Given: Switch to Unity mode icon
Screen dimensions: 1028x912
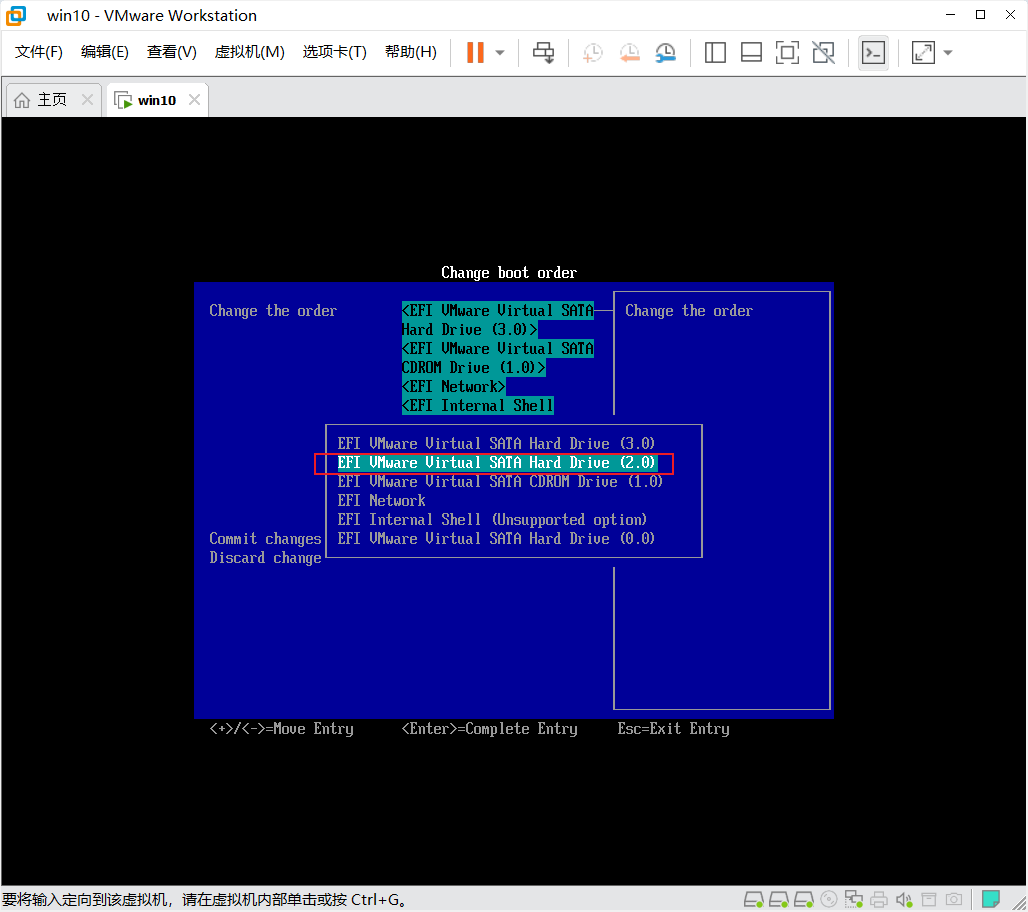Looking at the screenshot, I should pos(823,52).
